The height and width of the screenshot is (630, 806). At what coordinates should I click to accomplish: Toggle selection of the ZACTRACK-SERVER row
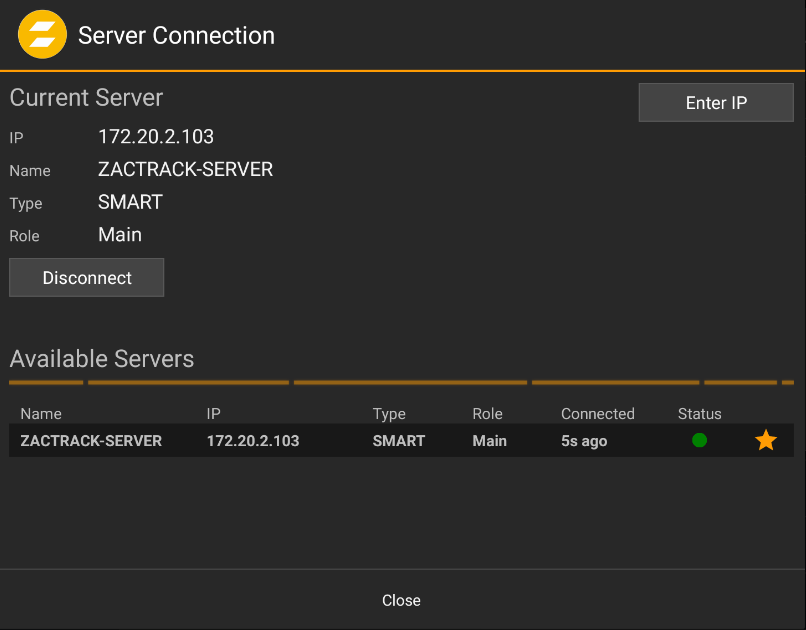pyautogui.click(x=300, y=440)
